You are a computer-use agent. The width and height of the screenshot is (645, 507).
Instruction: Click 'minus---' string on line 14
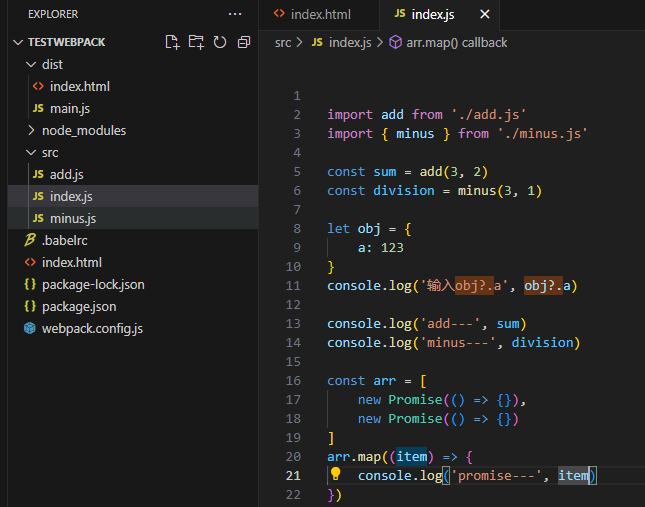[x=458, y=343]
